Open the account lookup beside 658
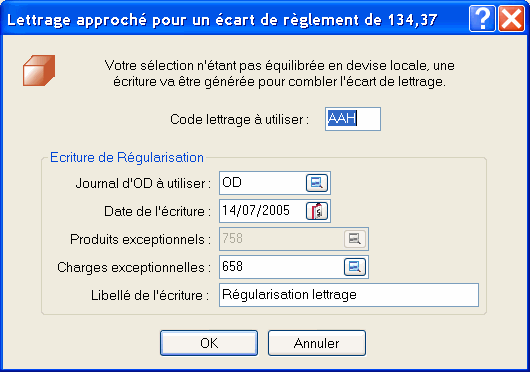530x372 pixels. pyautogui.click(x=355, y=267)
